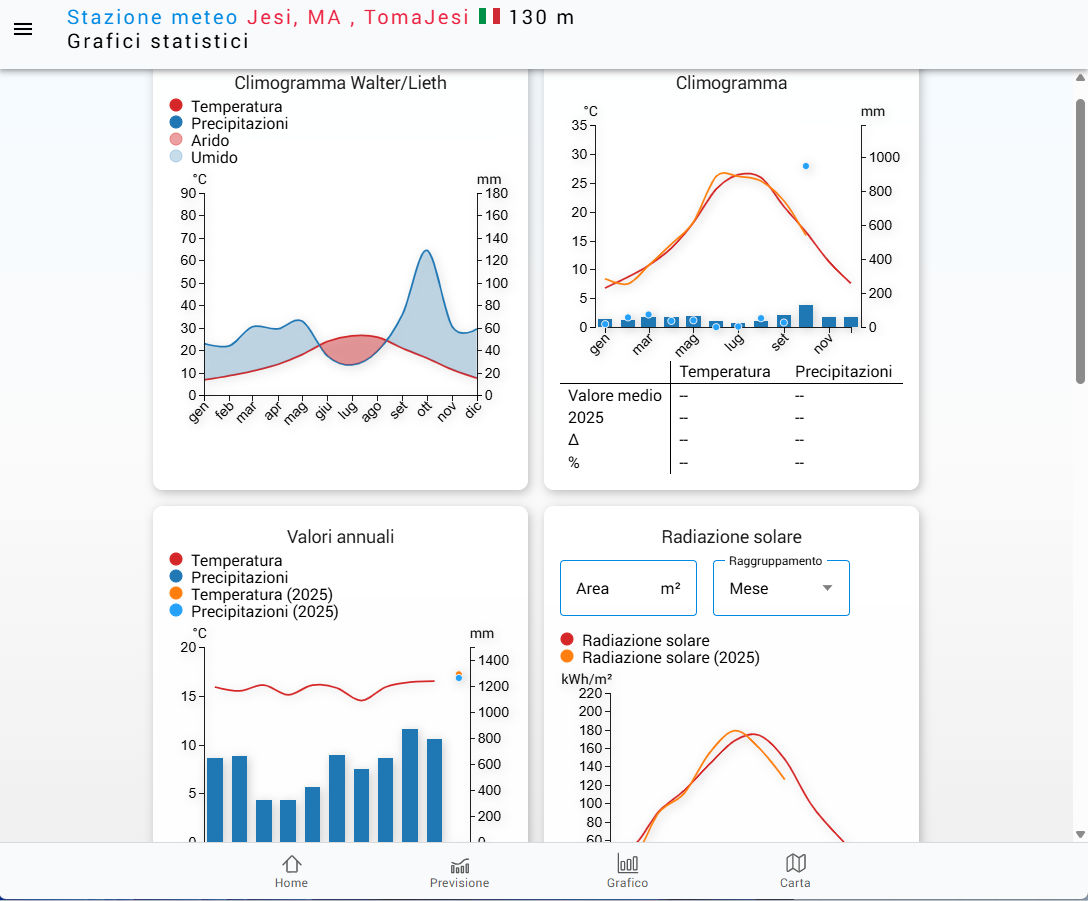Click the Stazione meteo header link

152,17
